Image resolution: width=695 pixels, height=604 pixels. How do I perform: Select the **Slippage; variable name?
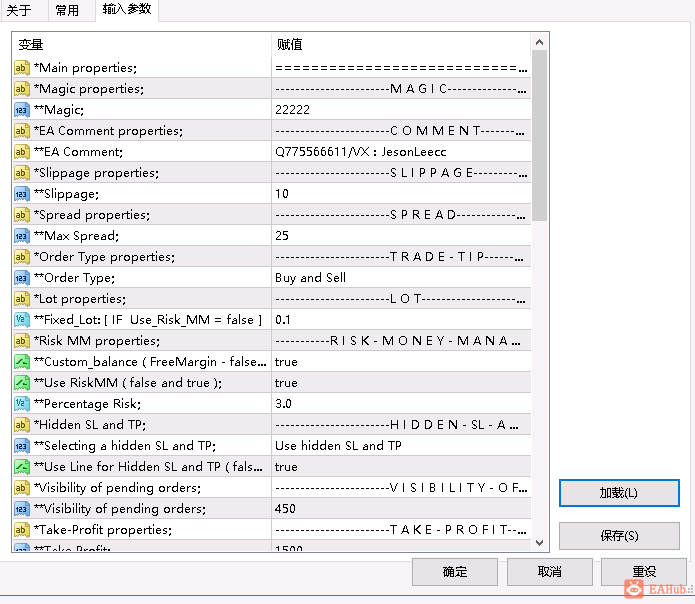point(66,194)
